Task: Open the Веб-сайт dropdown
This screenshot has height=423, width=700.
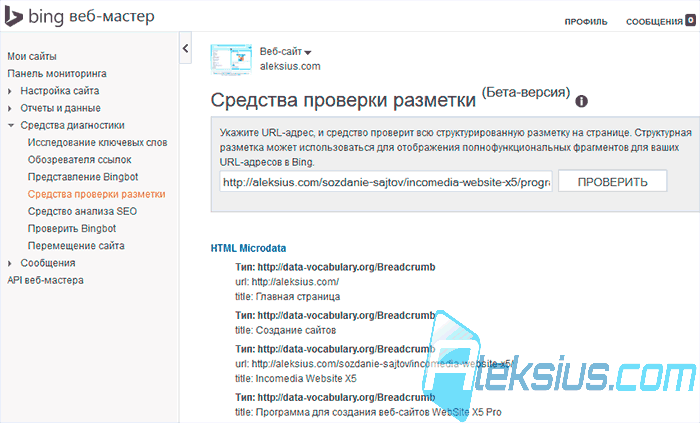Action: tap(286, 52)
